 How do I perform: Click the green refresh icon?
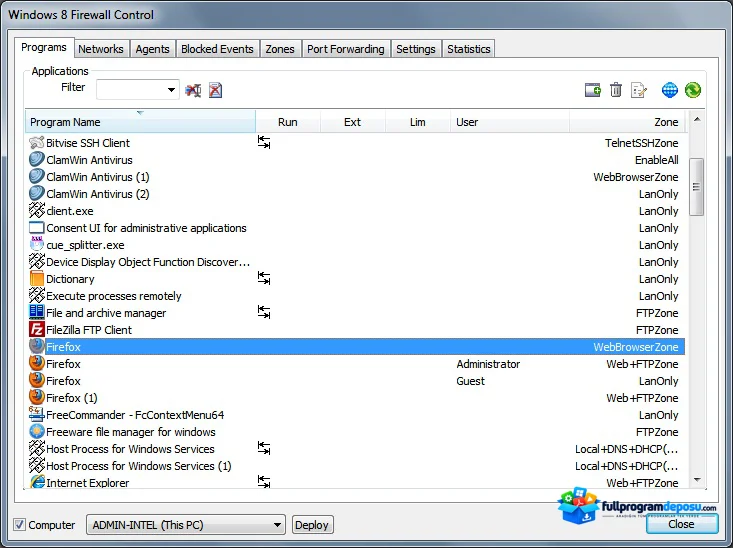pos(693,90)
